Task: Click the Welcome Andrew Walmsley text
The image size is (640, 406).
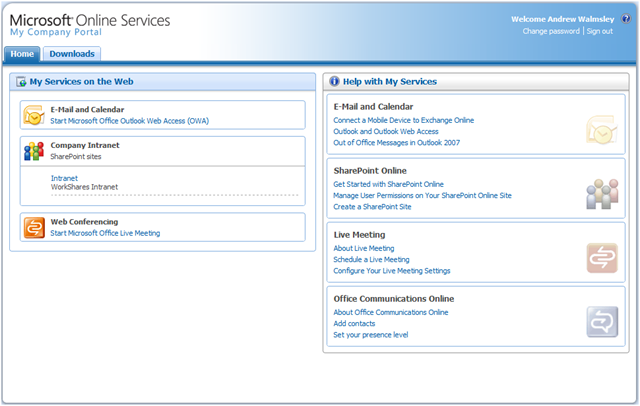Action: point(562,19)
